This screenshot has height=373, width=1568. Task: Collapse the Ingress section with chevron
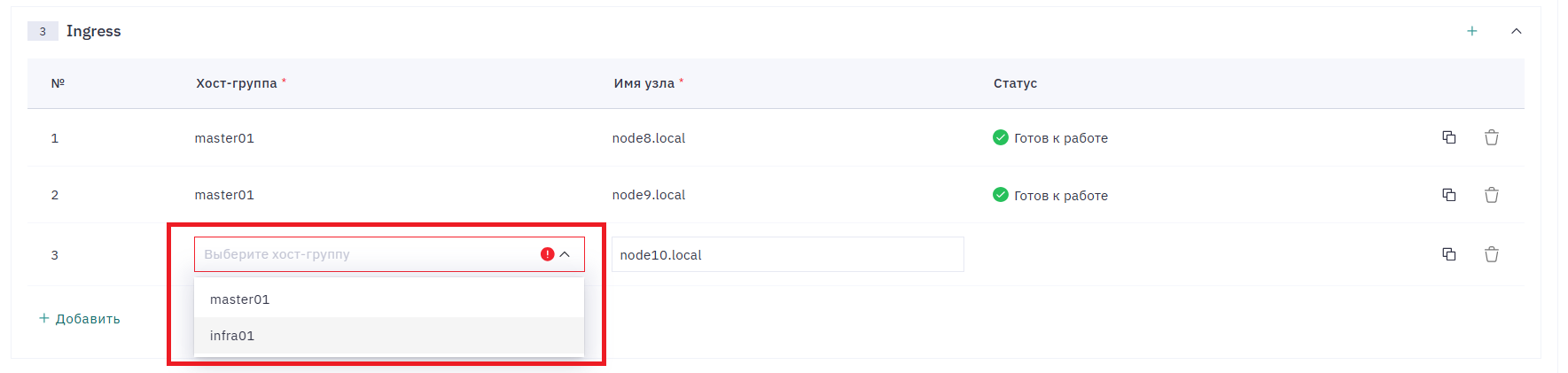tap(1516, 31)
